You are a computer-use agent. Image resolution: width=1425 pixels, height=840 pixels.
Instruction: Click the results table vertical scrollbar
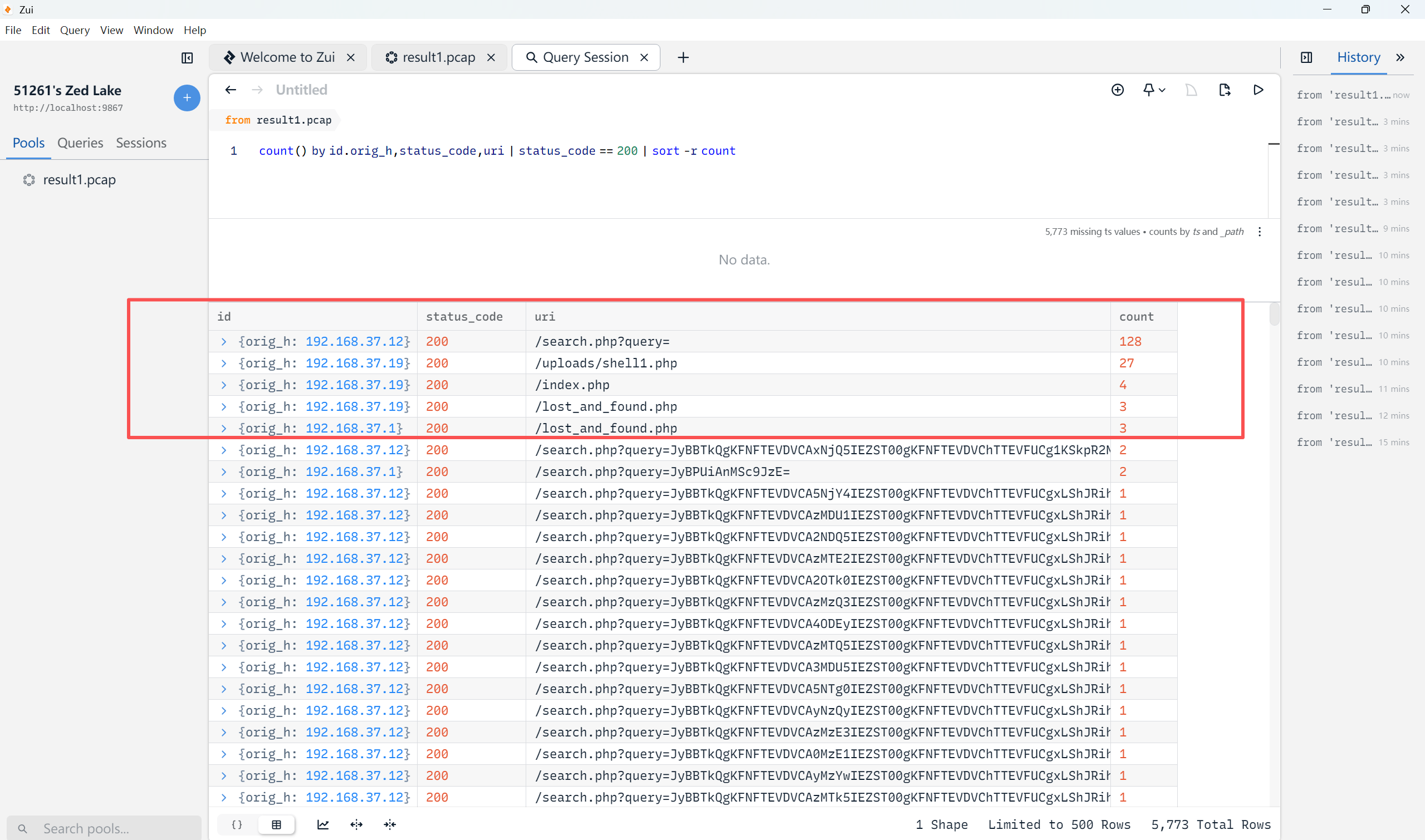coord(1274,315)
